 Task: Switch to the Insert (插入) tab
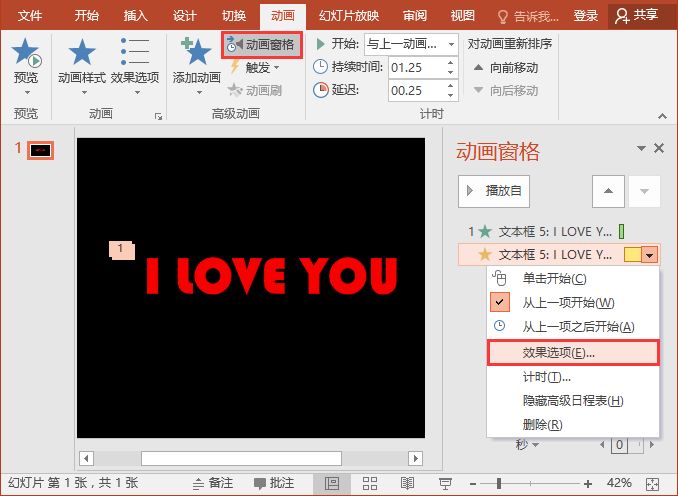[135, 16]
